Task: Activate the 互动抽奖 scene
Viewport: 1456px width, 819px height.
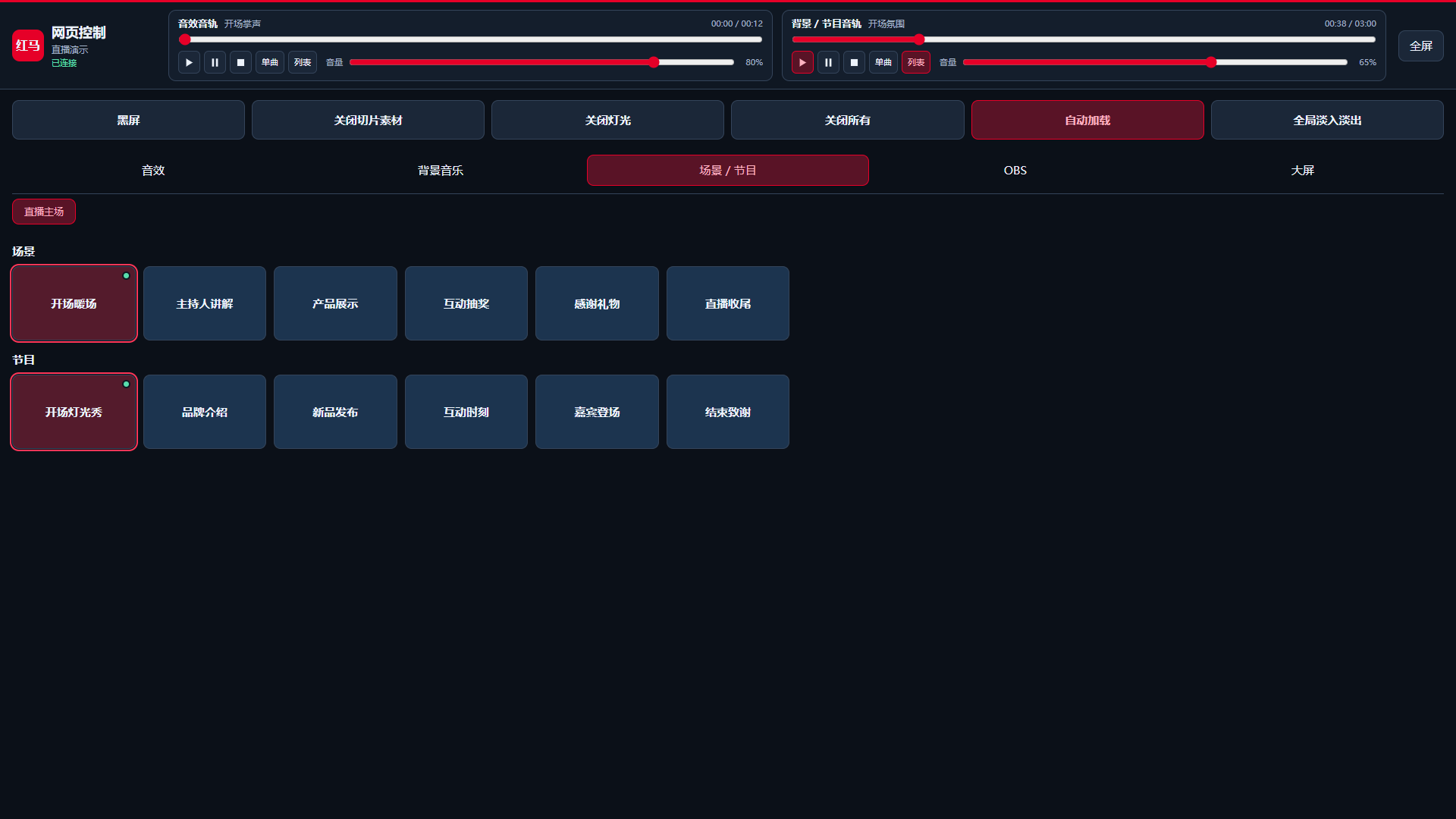Action: click(466, 303)
